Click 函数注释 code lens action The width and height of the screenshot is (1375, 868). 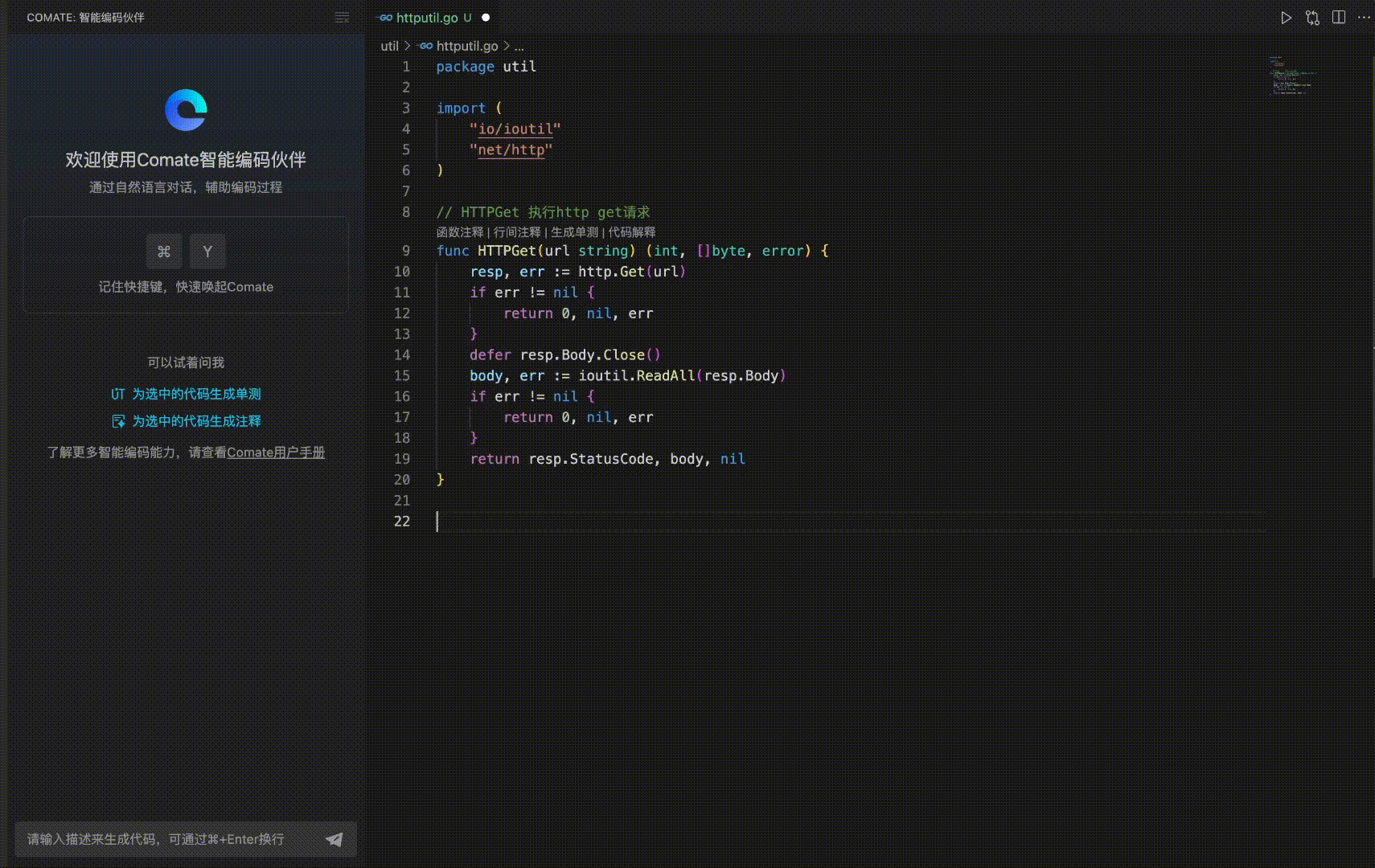click(460, 232)
